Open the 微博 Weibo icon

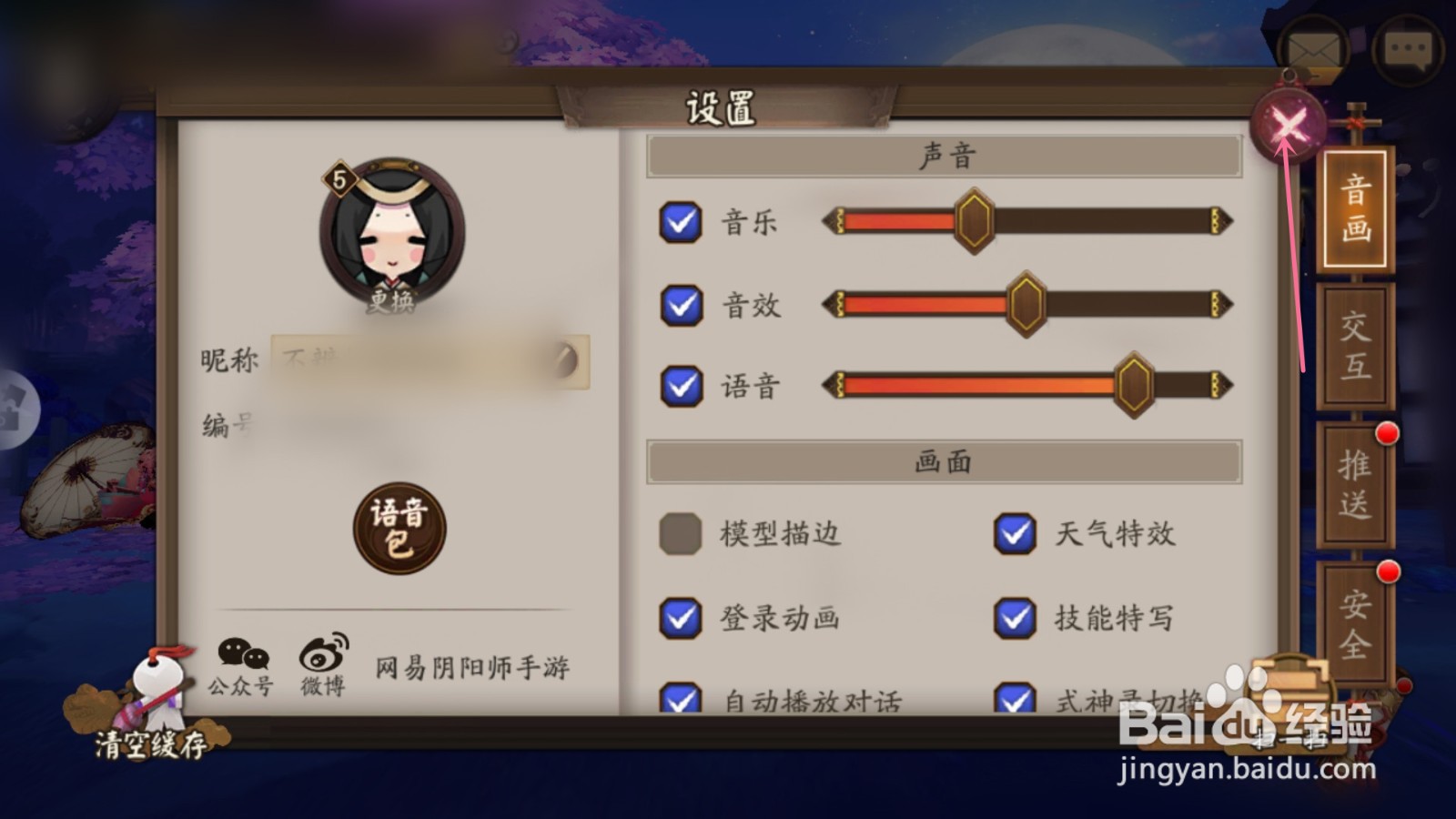click(323, 665)
